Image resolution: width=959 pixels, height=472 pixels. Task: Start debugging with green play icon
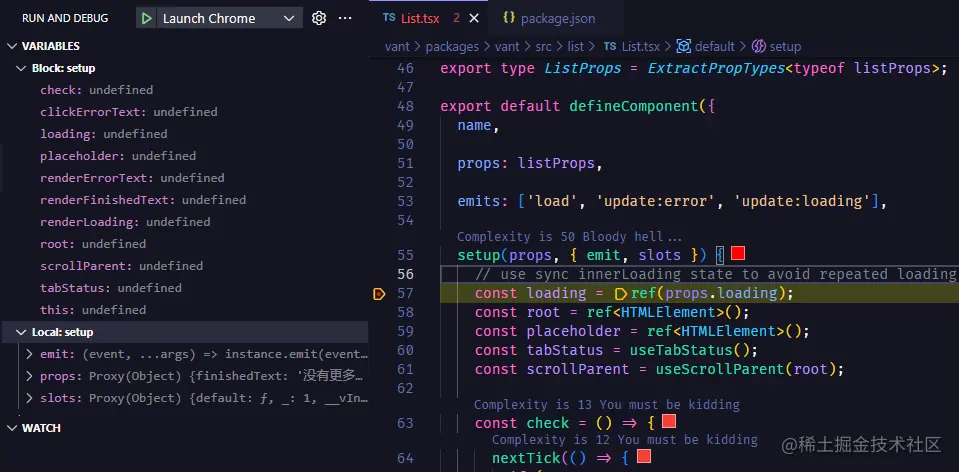[146, 18]
